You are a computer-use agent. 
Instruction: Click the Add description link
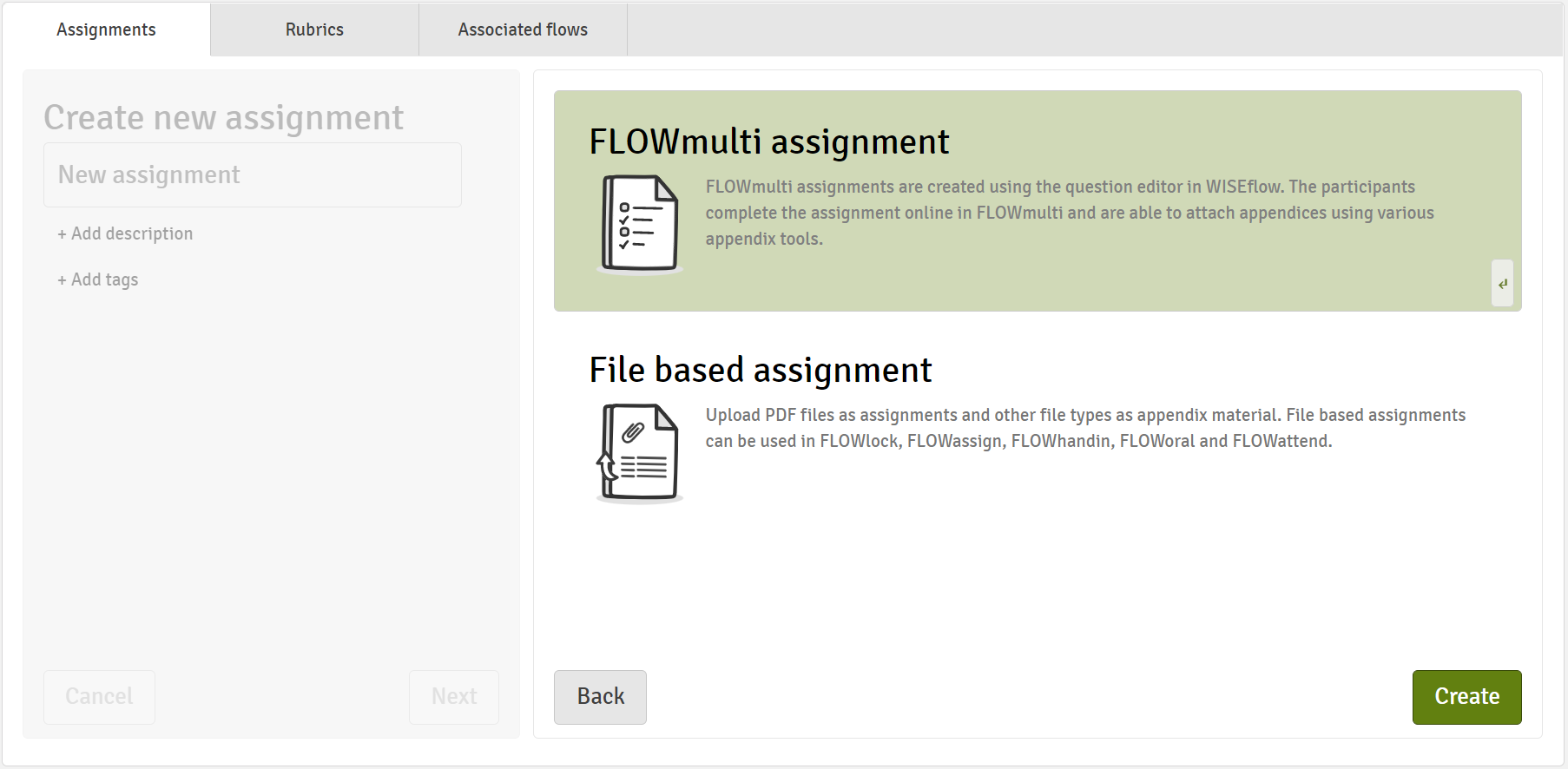coord(125,233)
